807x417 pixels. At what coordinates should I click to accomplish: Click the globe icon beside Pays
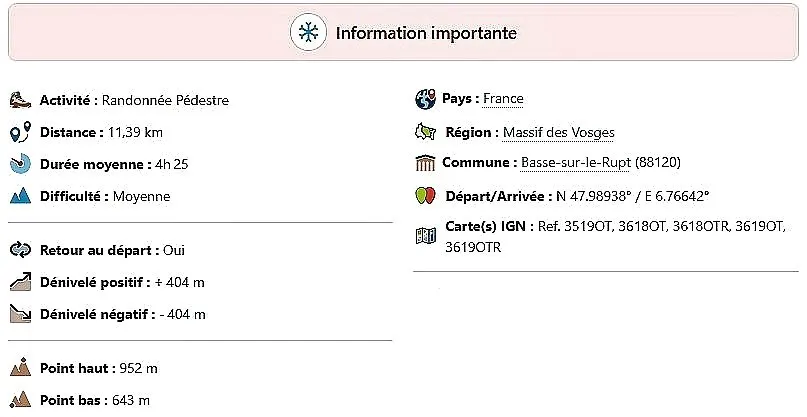[425, 99]
